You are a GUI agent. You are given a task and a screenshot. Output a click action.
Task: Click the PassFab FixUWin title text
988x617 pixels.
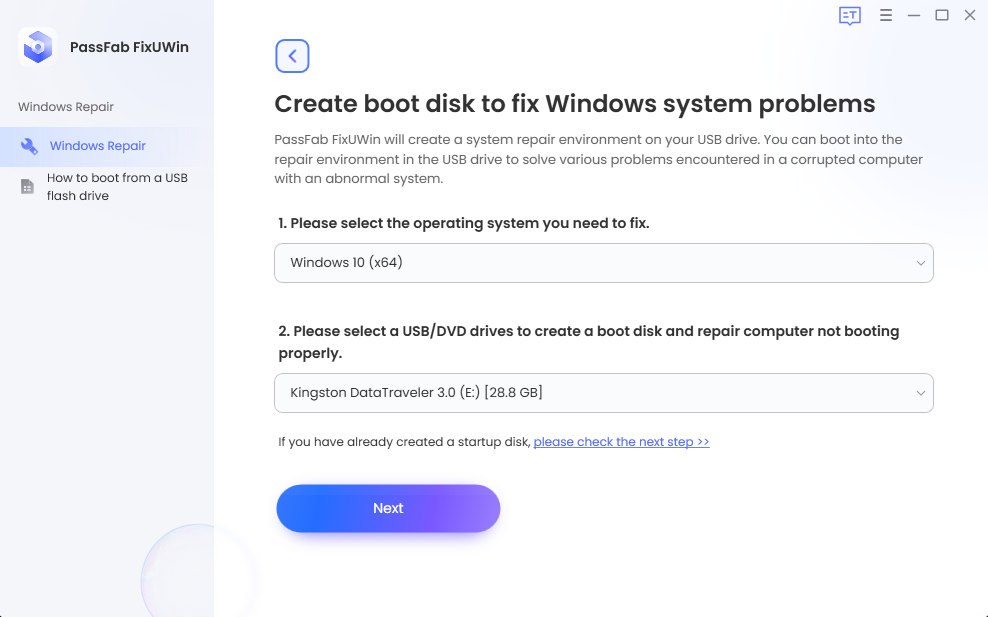click(129, 47)
